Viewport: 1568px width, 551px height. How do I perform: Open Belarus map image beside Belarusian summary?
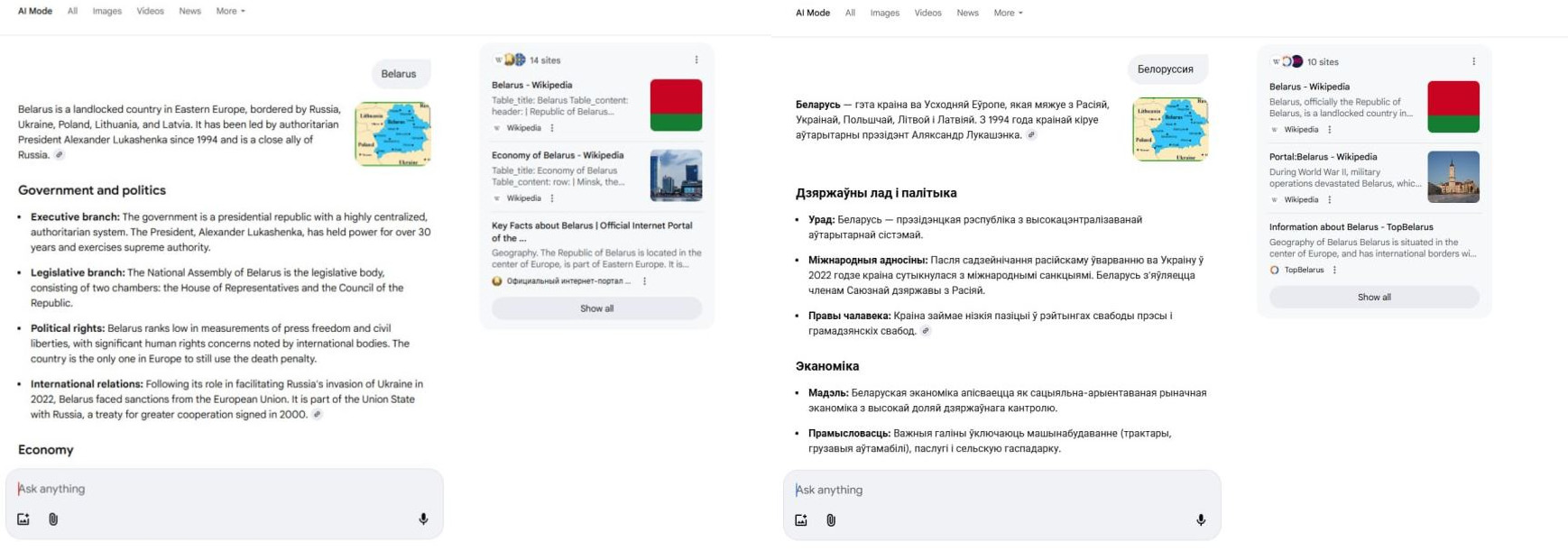pyautogui.click(x=1170, y=129)
